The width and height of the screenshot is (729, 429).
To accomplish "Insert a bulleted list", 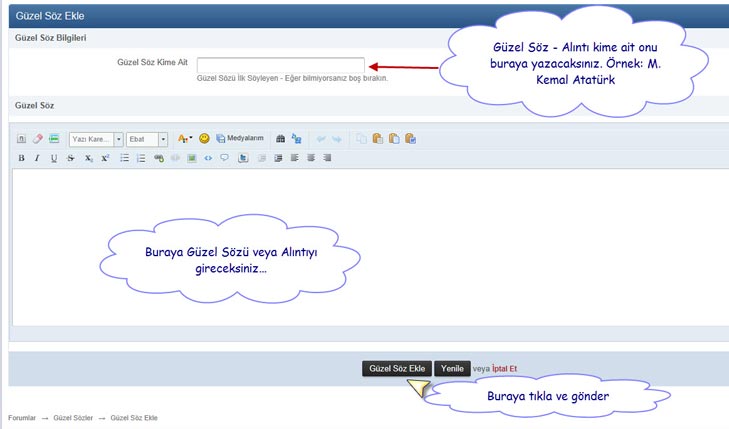I will 124,158.
